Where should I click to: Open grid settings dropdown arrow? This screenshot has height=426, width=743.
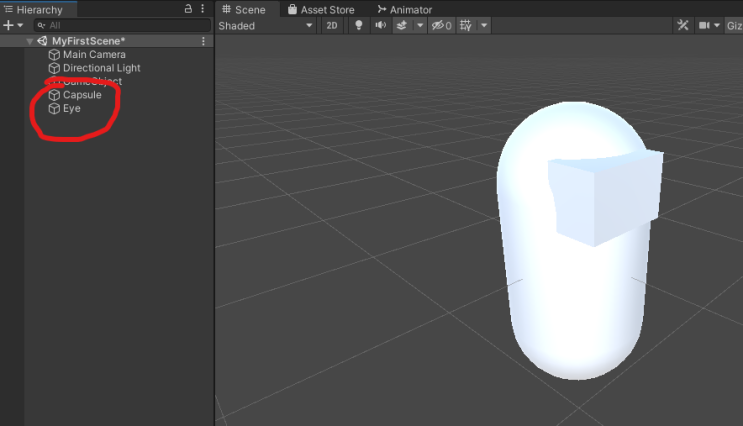click(x=484, y=26)
